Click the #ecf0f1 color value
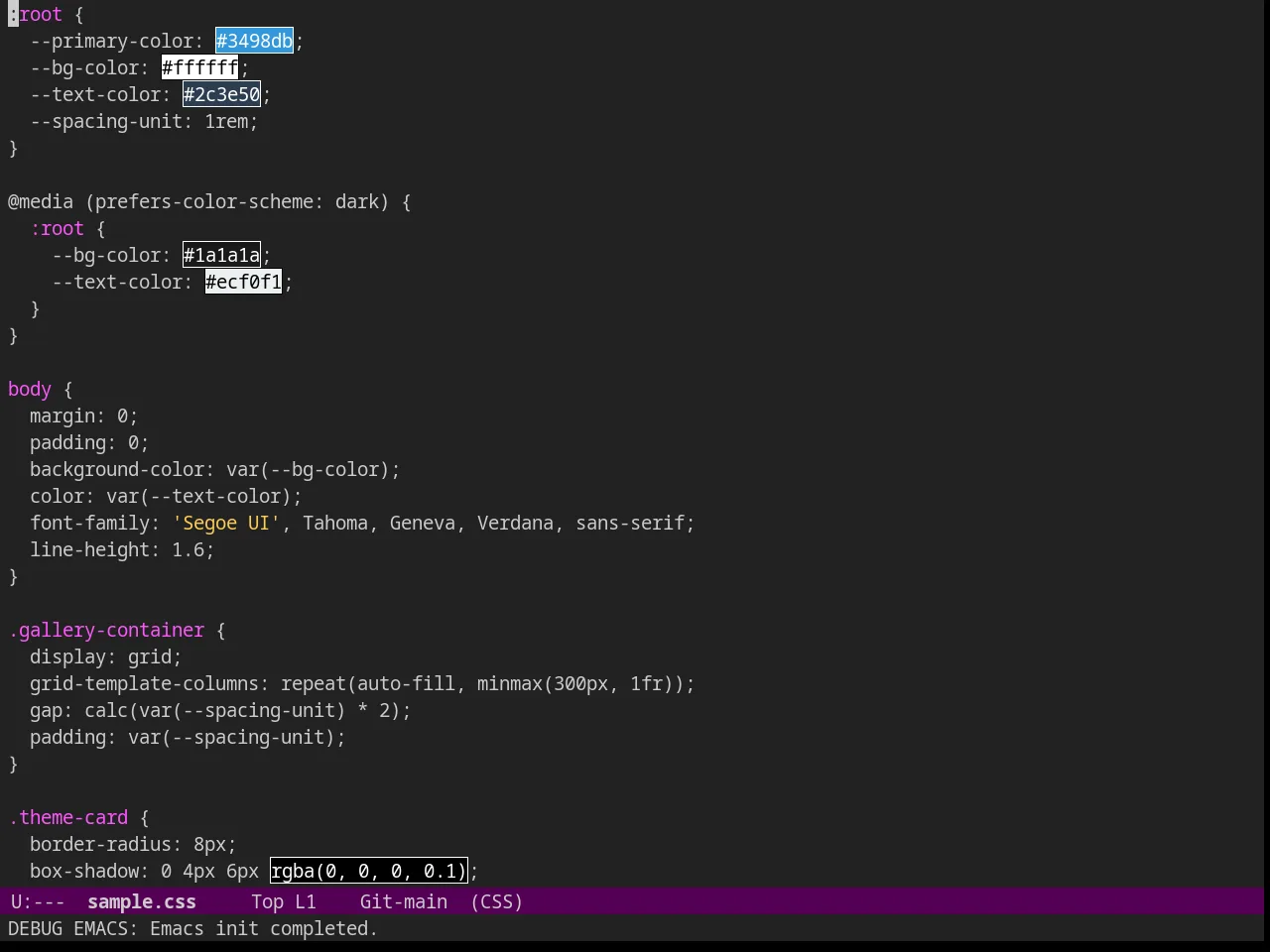The image size is (1270, 952). click(243, 282)
